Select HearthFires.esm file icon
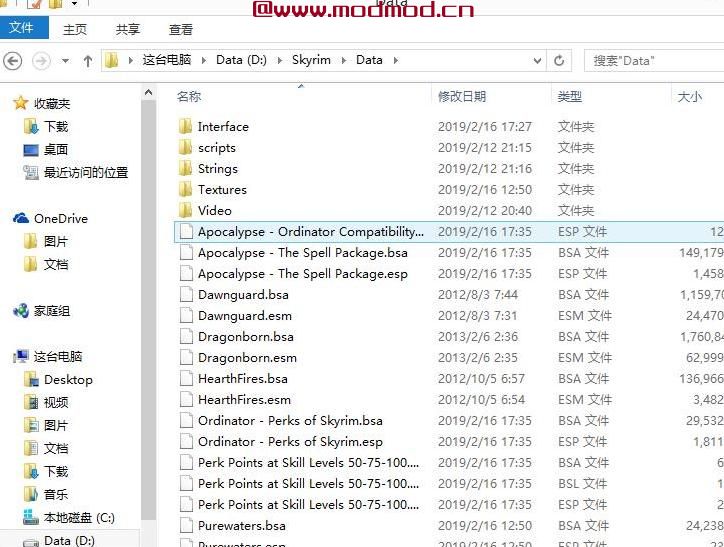This screenshot has width=724, height=547. click(186, 399)
